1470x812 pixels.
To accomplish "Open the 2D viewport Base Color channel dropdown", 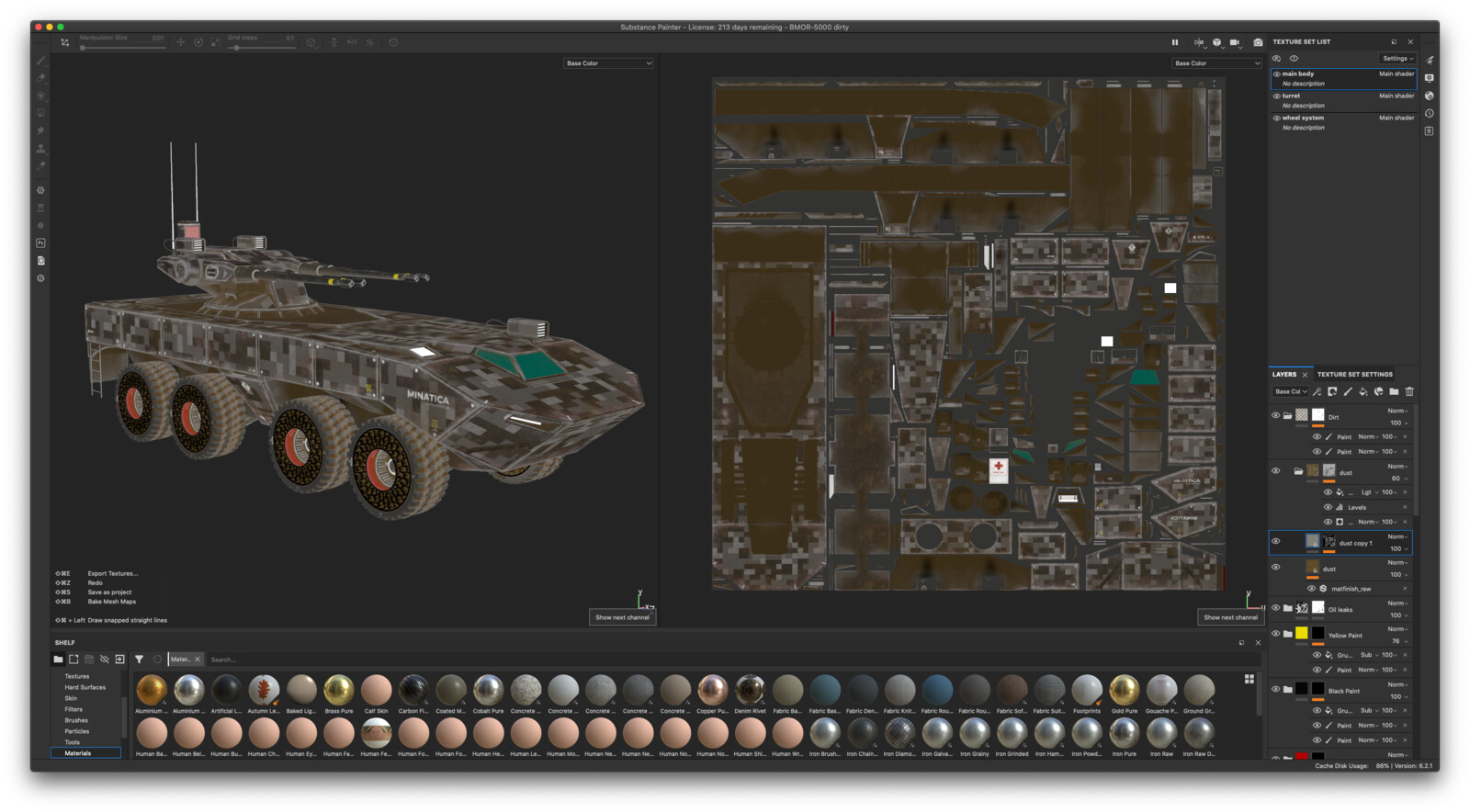I will pyautogui.click(x=1216, y=63).
